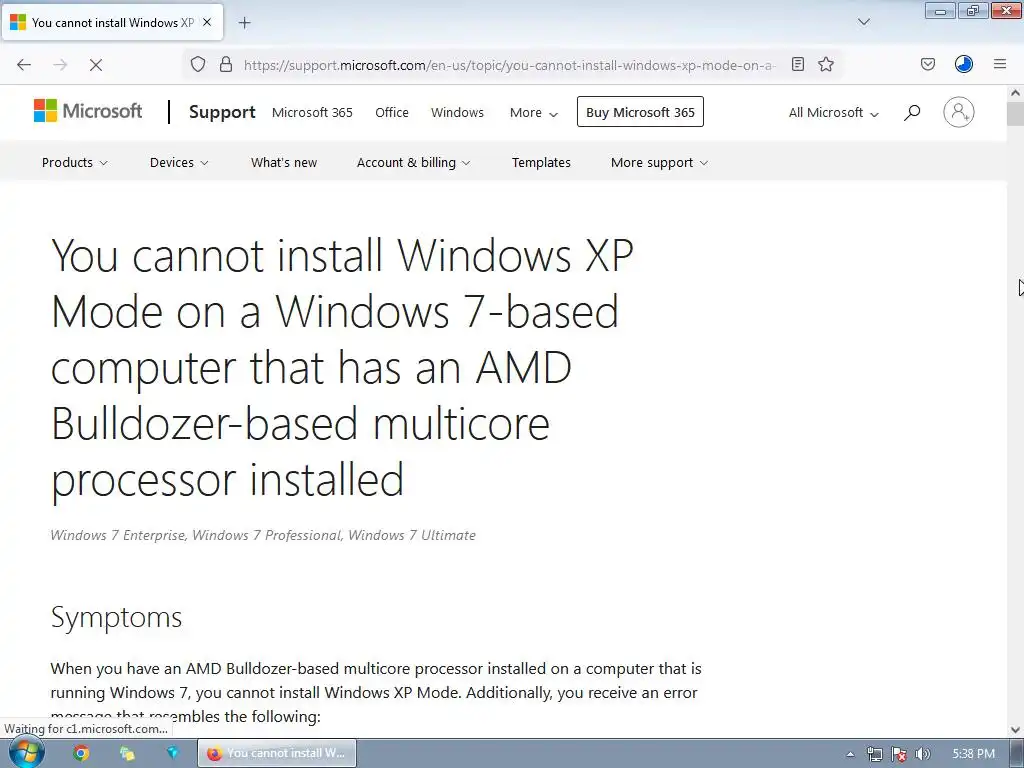This screenshot has width=1024, height=768.
Task: Expand Account & billing menu
Action: [x=413, y=163]
